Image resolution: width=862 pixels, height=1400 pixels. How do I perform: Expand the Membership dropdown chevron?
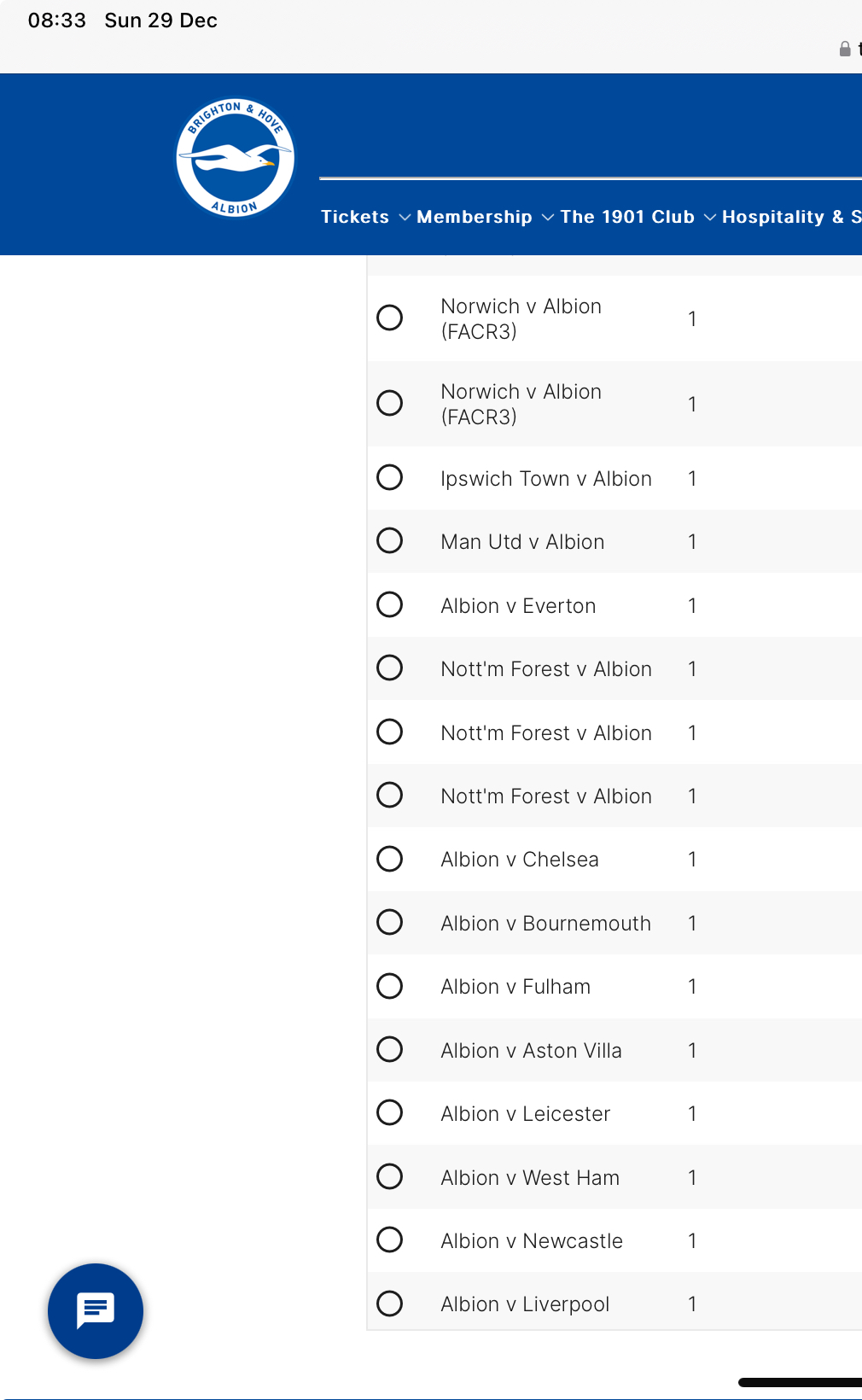coord(548,218)
